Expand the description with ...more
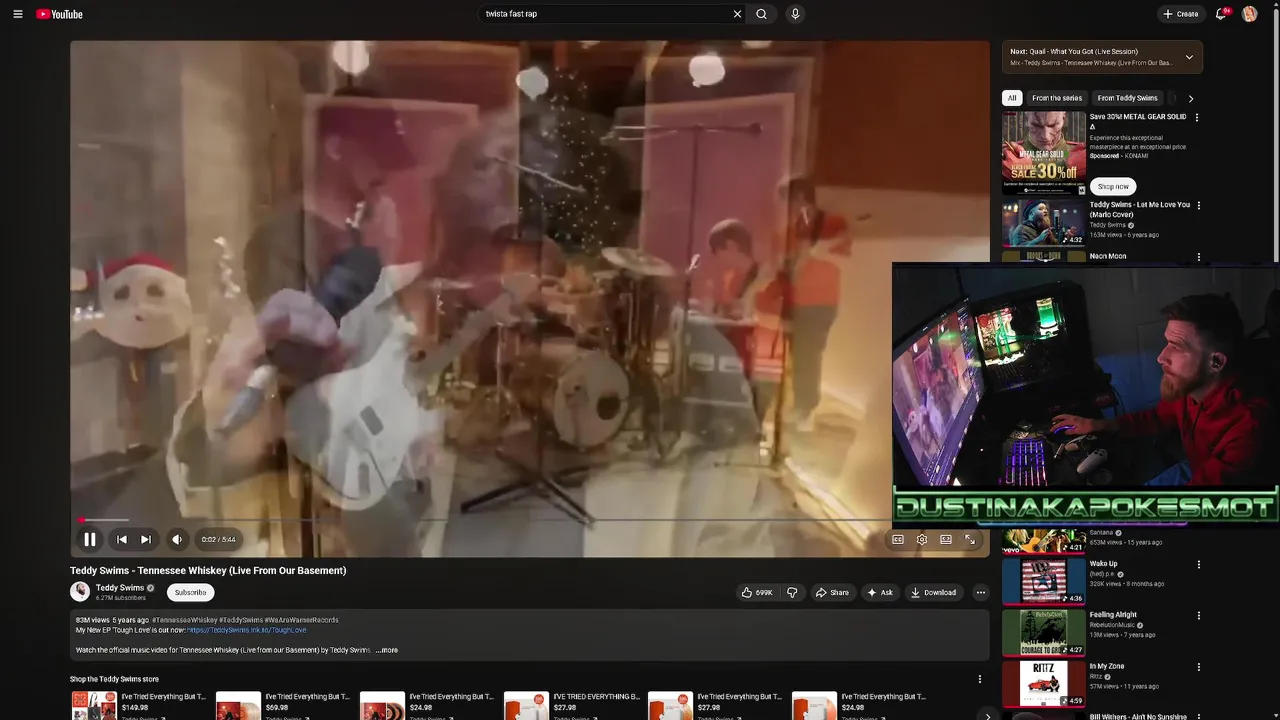Screen dimensions: 1280x720 [x=386, y=650]
